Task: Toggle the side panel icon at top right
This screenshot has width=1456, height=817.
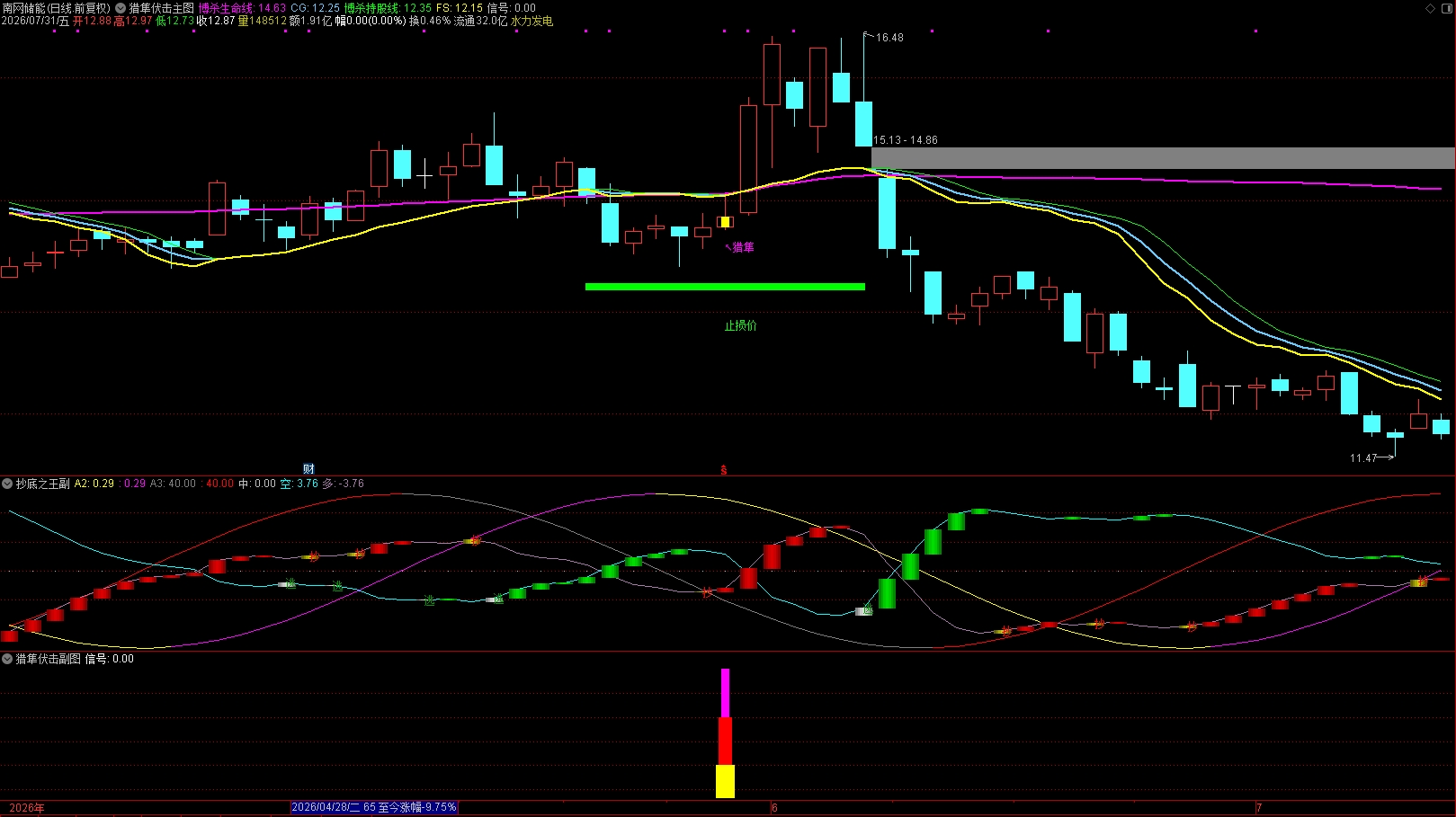Action: [1447, 8]
